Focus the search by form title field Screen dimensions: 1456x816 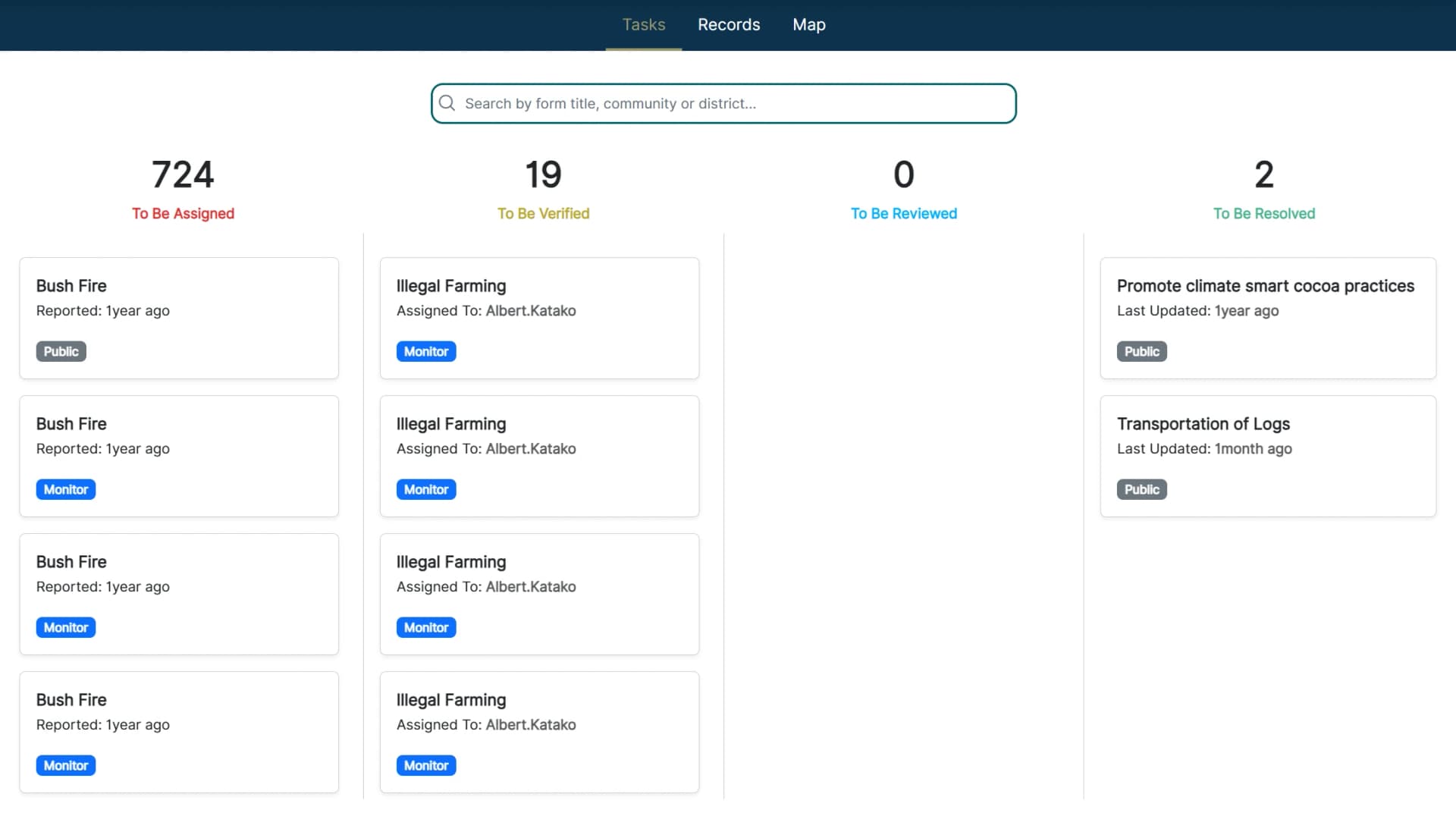click(x=723, y=103)
